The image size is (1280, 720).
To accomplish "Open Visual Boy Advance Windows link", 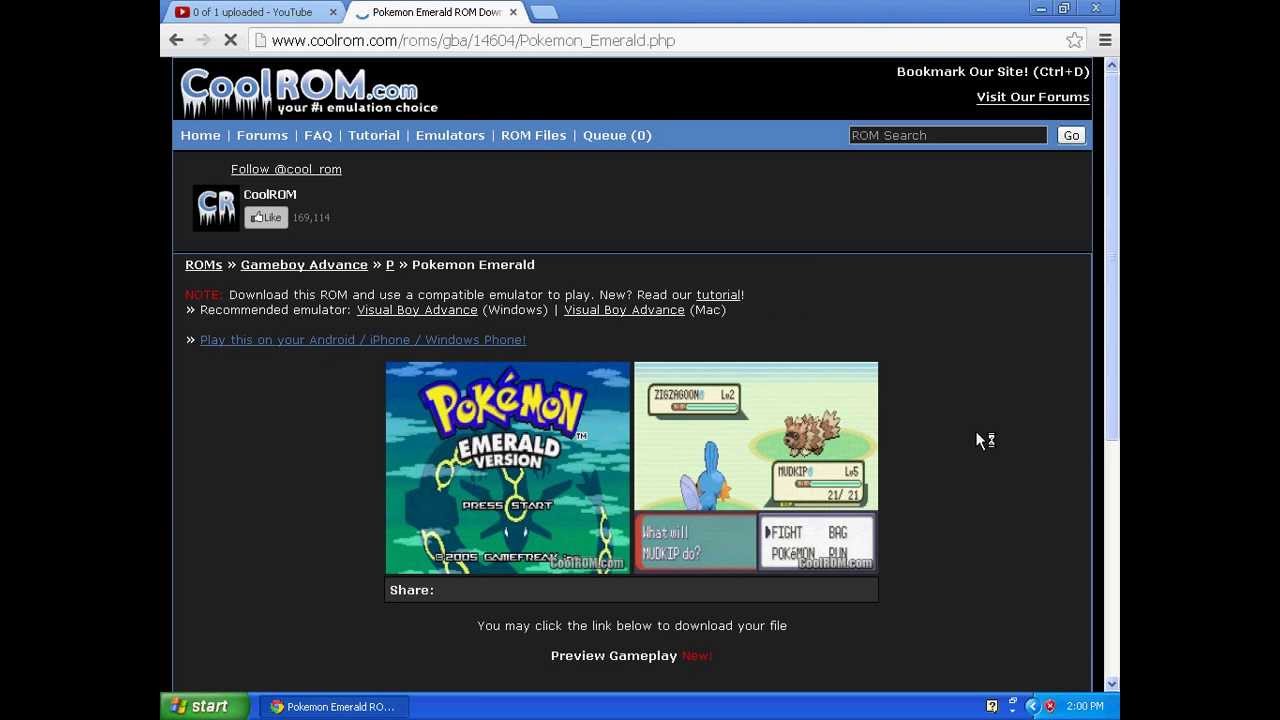I will [417, 310].
